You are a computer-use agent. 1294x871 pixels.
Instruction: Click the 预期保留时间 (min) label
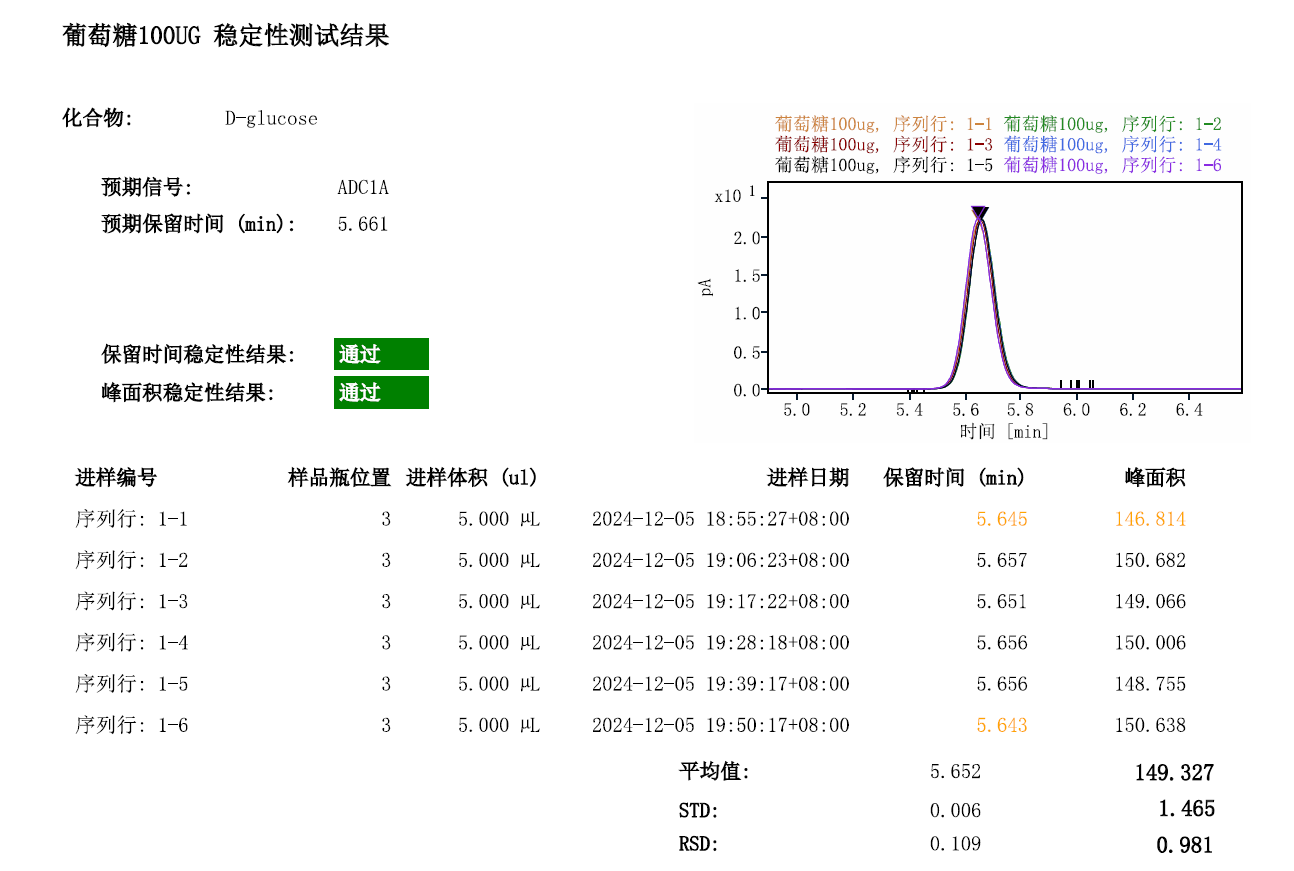[x=199, y=225]
